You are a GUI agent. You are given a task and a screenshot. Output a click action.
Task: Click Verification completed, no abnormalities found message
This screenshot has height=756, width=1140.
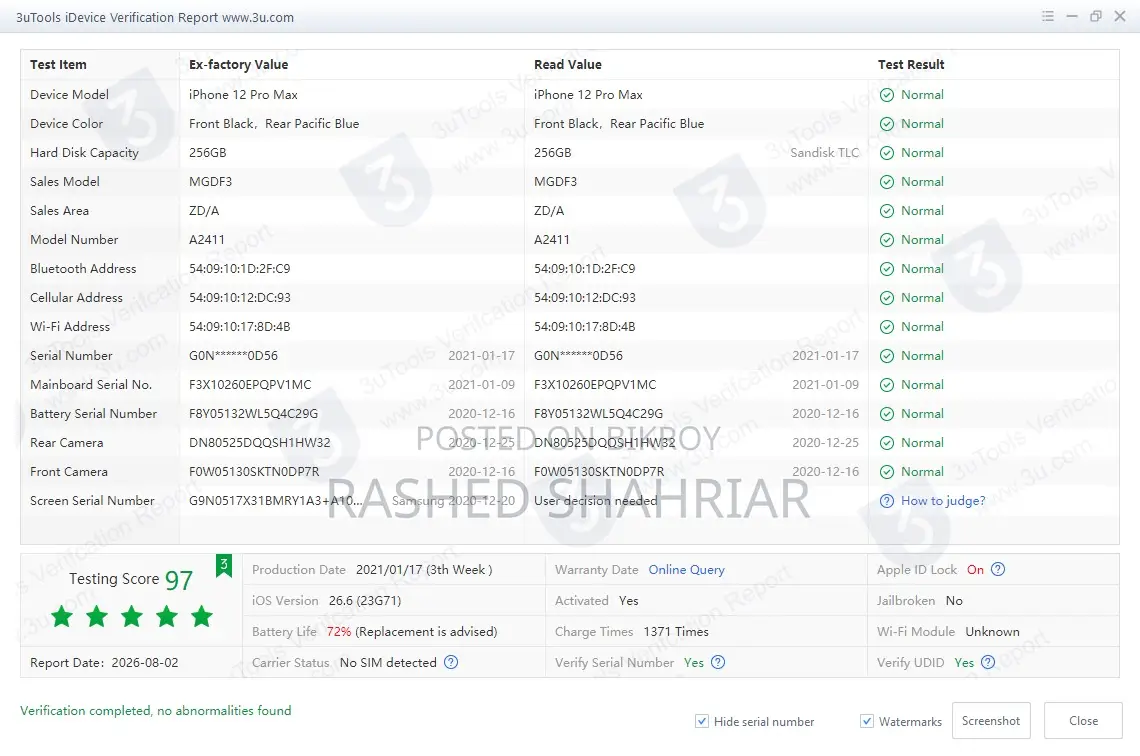tap(156, 711)
